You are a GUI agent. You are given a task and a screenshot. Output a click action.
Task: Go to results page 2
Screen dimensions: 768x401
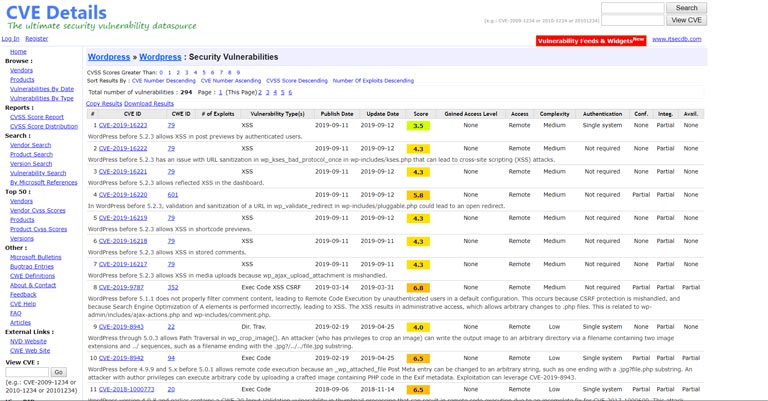pos(260,93)
